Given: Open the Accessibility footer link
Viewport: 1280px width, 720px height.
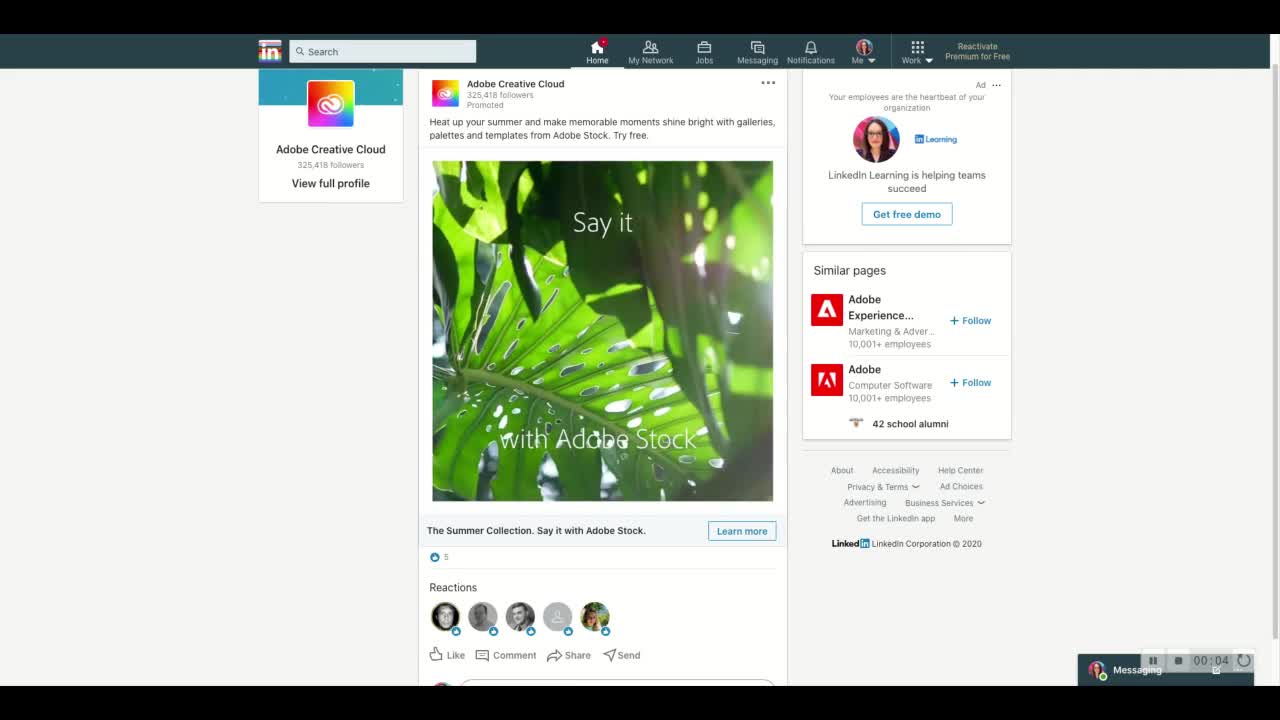Looking at the screenshot, I should 895,470.
